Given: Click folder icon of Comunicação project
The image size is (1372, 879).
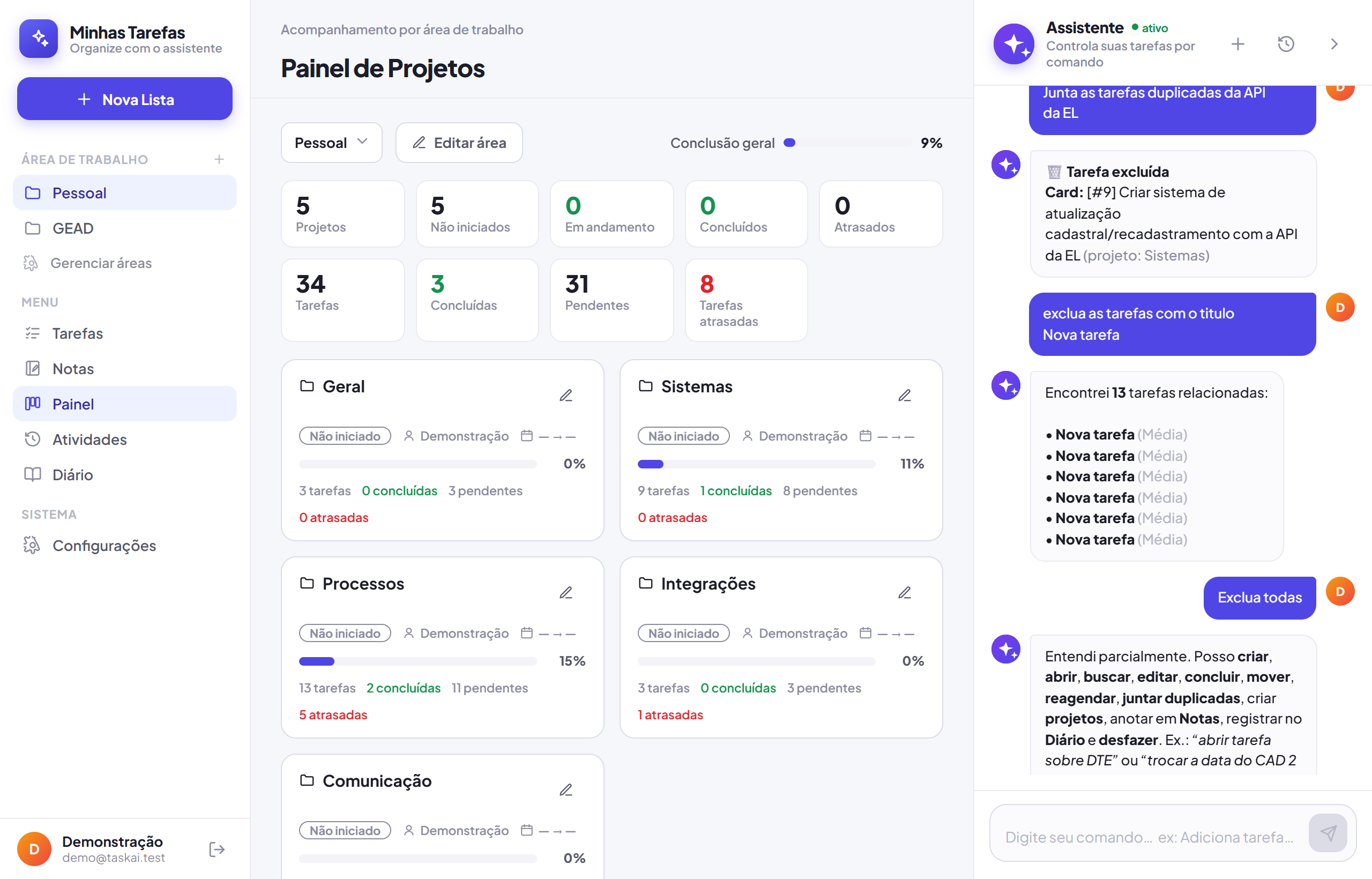Looking at the screenshot, I should click(x=307, y=780).
